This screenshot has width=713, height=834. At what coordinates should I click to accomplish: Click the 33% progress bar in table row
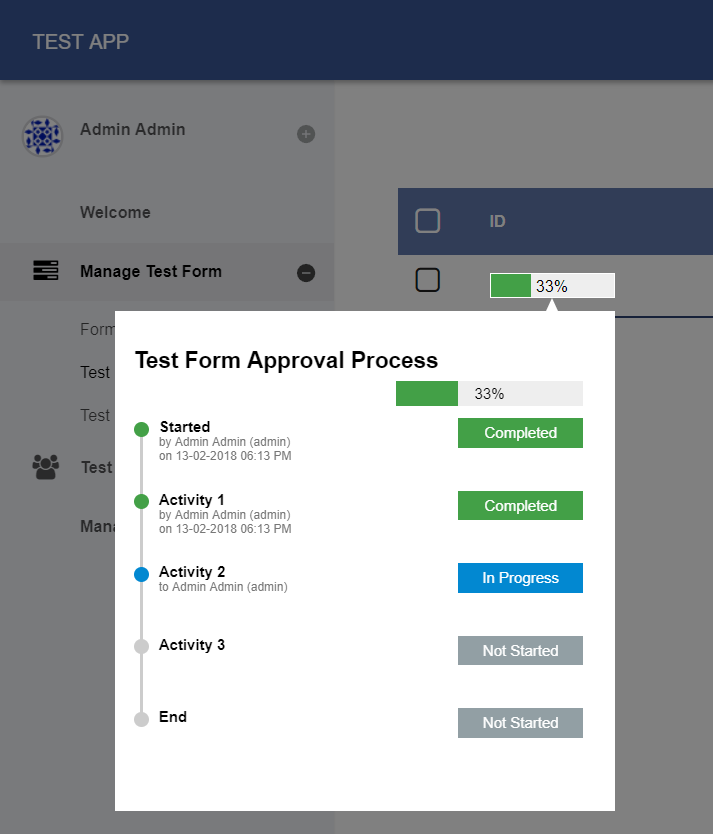click(x=552, y=286)
